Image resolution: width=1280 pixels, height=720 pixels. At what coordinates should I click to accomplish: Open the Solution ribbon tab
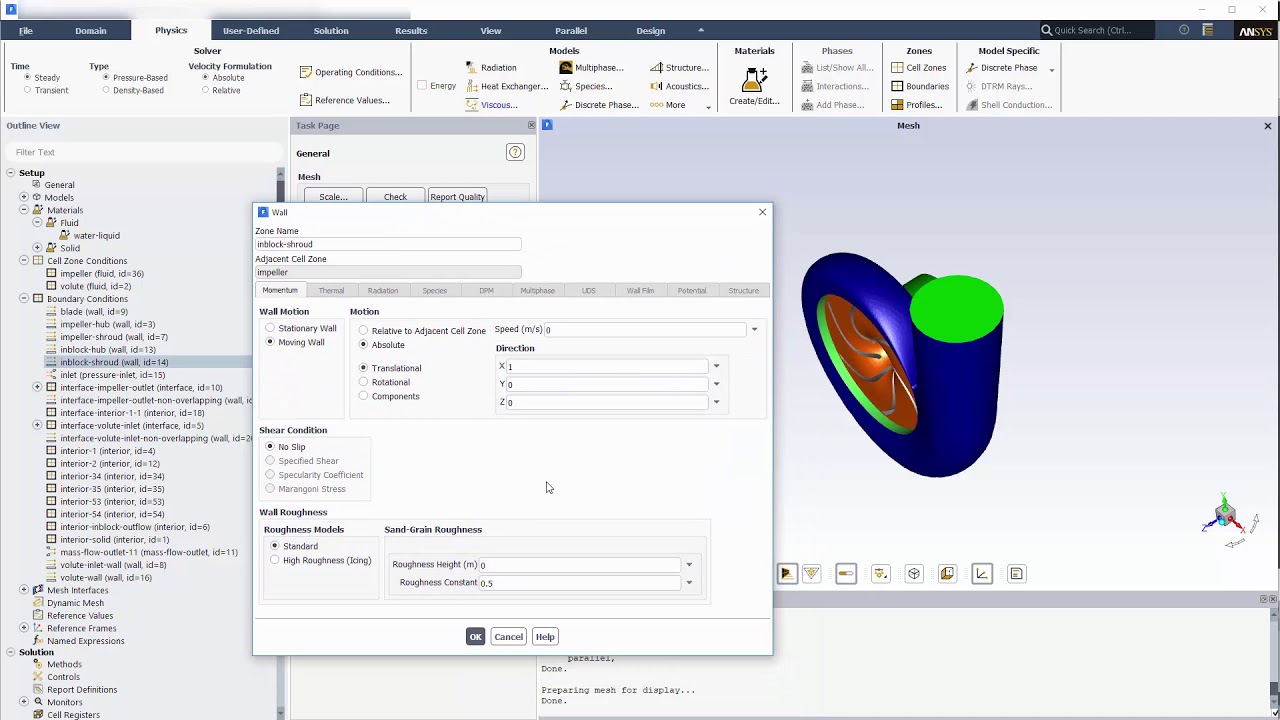tap(331, 31)
